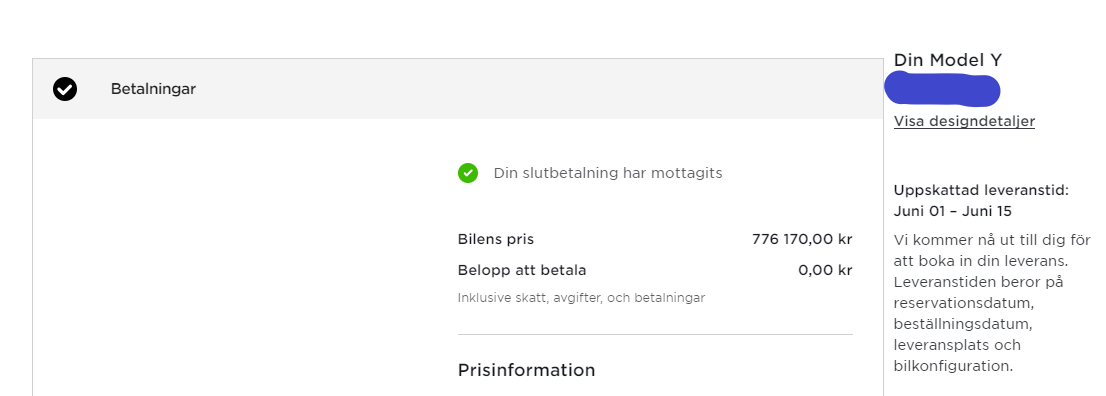
Task: Expand the Betalningar section header
Action: click(x=458, y=89)
